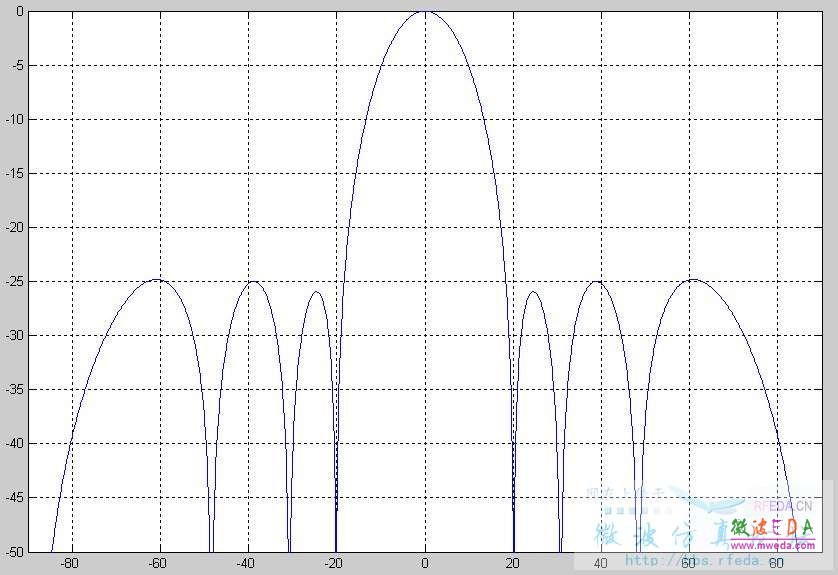Image resolution: width=838 pixels, height=575 pixels.
Task: Click the sidelobe peak near -40 degrees
Action: (x=254, y=282)
